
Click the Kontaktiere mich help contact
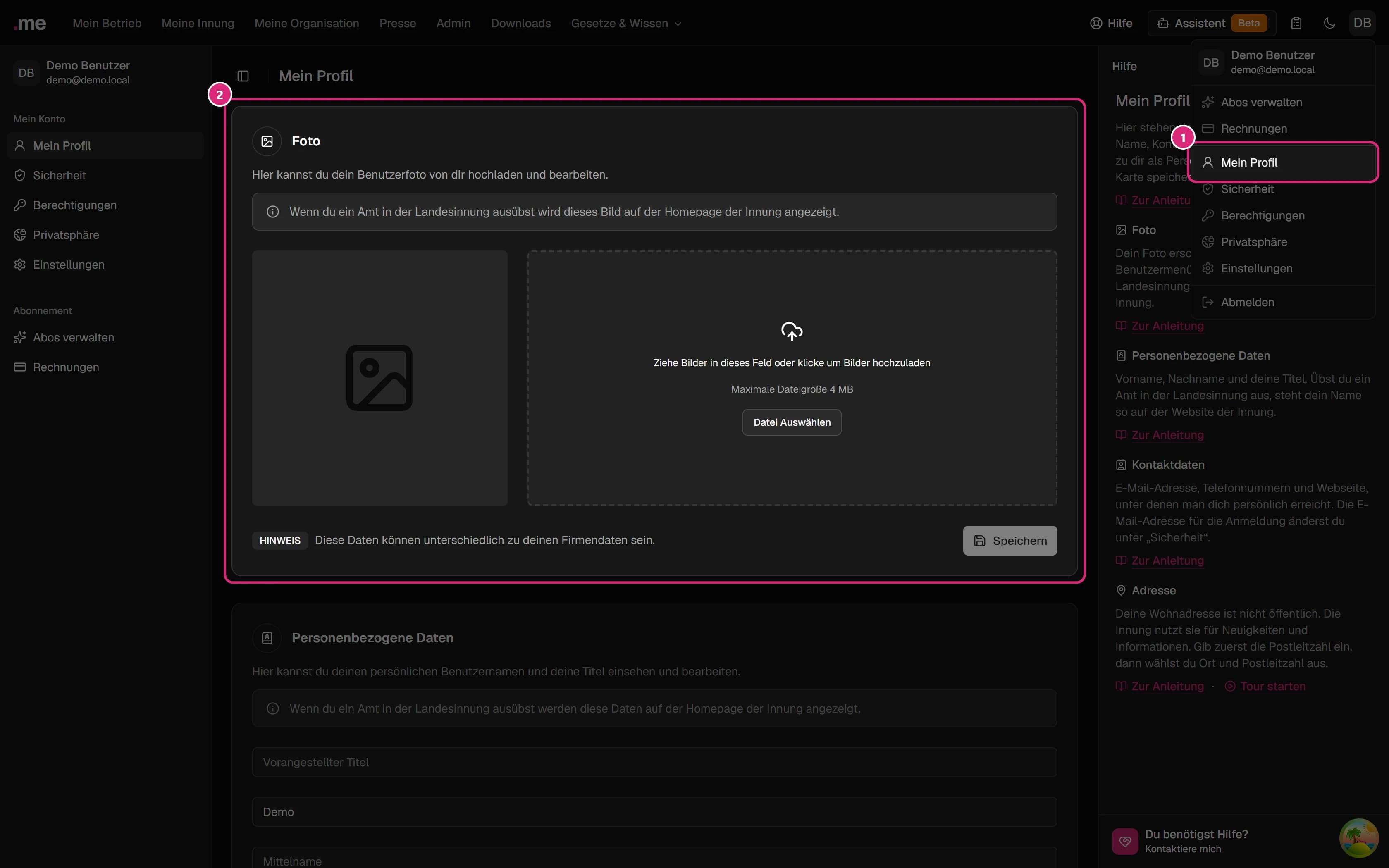(x=1183, y=849)
